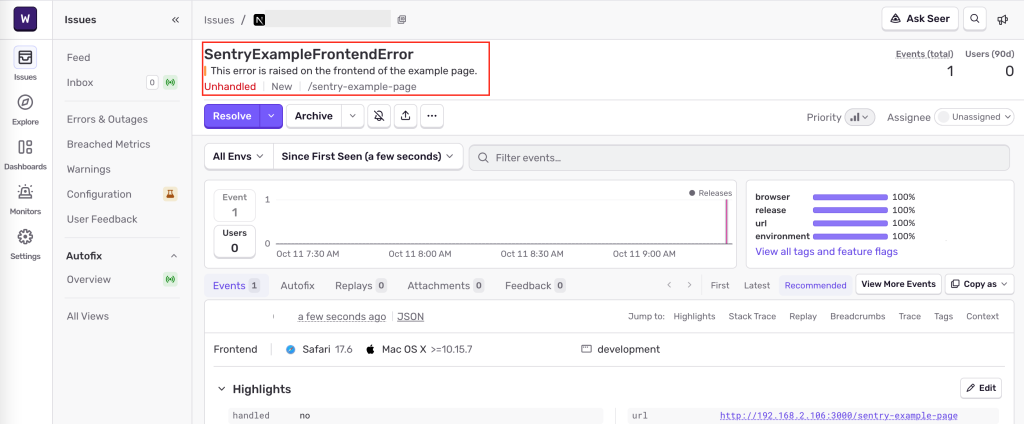Image resolution: width=1024 pixels, height=424 pixels.
Task: Click the browser tag 100% bar
Action: pos(850,197)
